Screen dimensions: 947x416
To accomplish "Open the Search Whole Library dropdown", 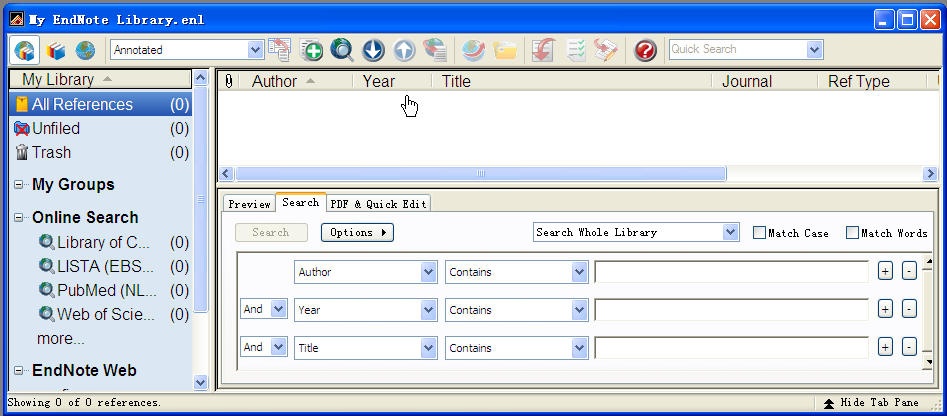I will click(x=731, y=232).
